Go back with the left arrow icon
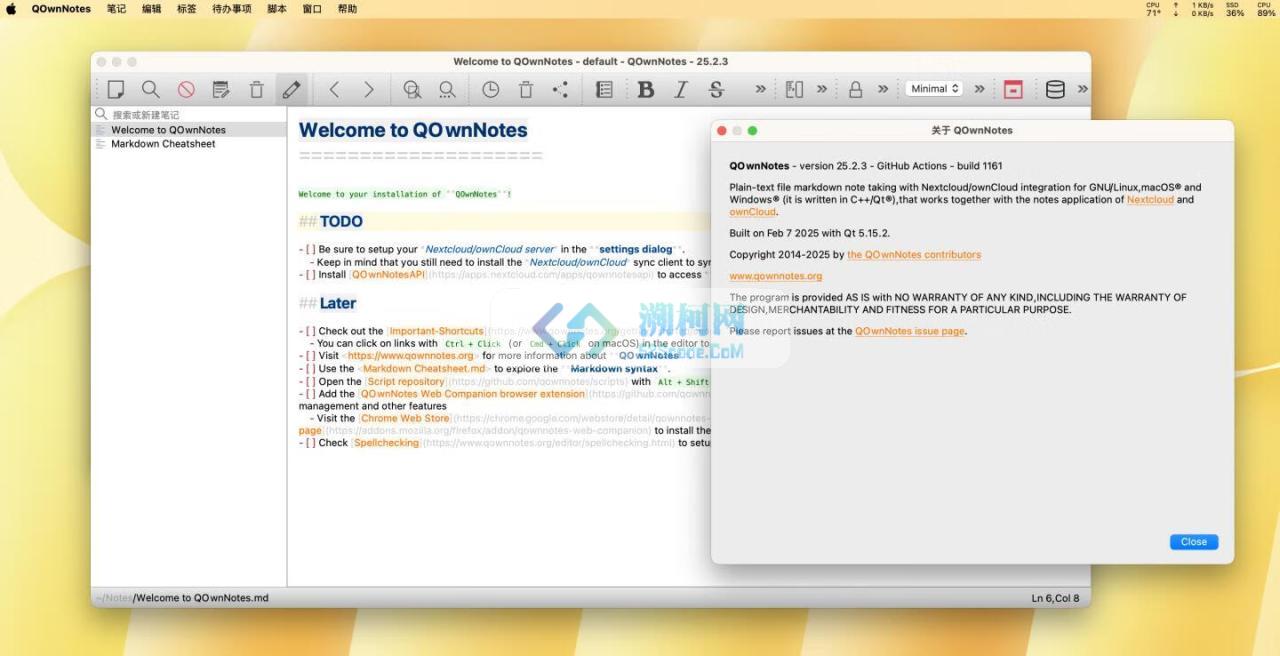 click(334, 89)
